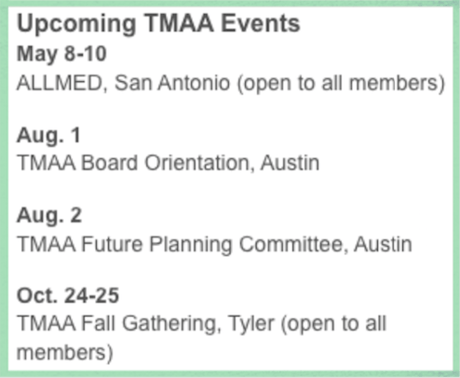Click the word "members)" on the last line
The image size is (460, 378).
point(65,353)
